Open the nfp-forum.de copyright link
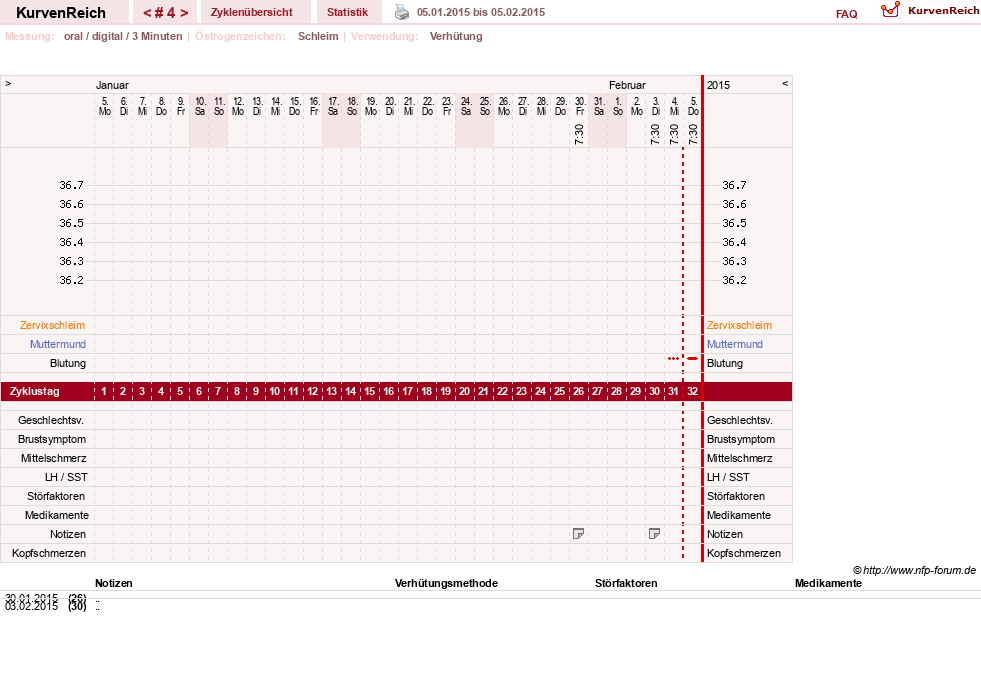 click(x=914, y=570)
